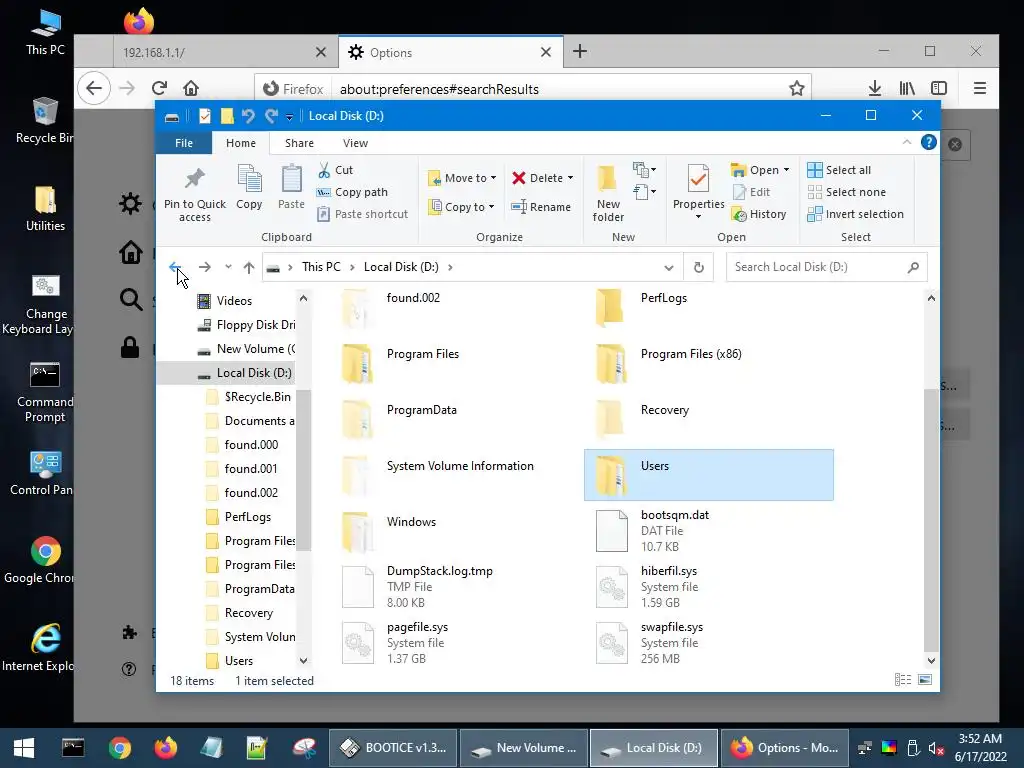Screen dimensions: 1024x768
Task: Click Properties checkmark in title bar toolbar
Action: click(x=205, y=116)
